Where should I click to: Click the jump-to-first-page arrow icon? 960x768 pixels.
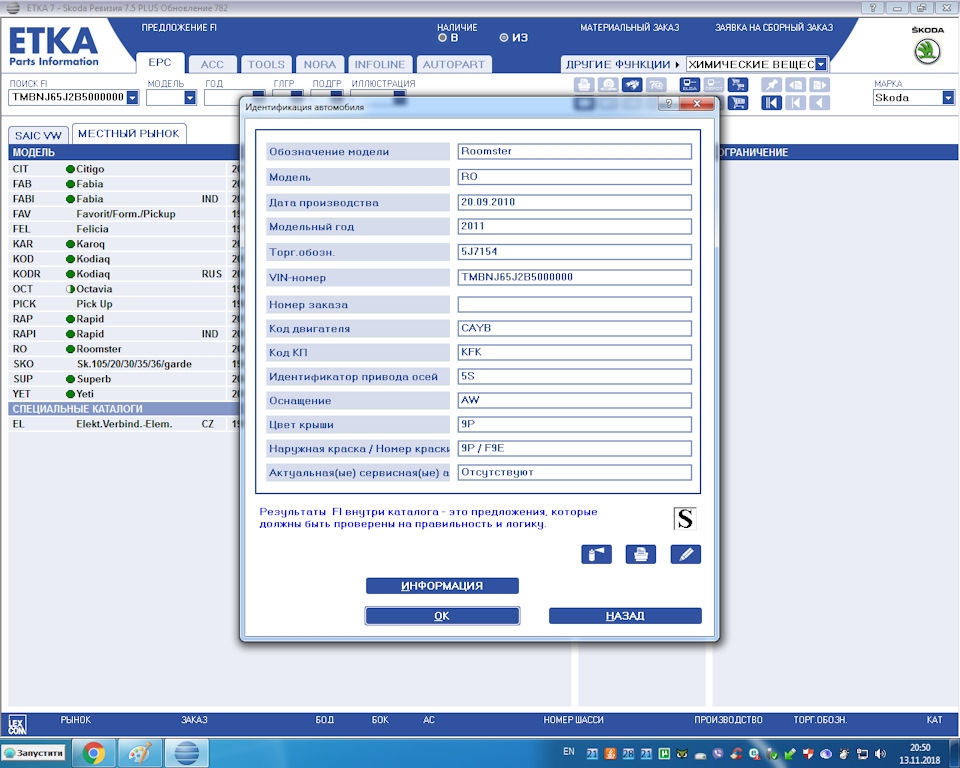point(771,103)
